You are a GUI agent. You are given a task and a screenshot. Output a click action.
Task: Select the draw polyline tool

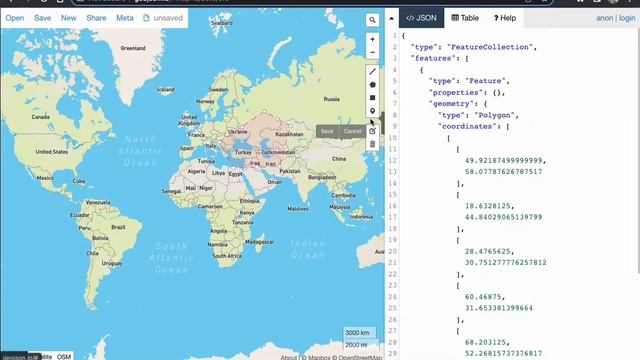coord(372,72)
